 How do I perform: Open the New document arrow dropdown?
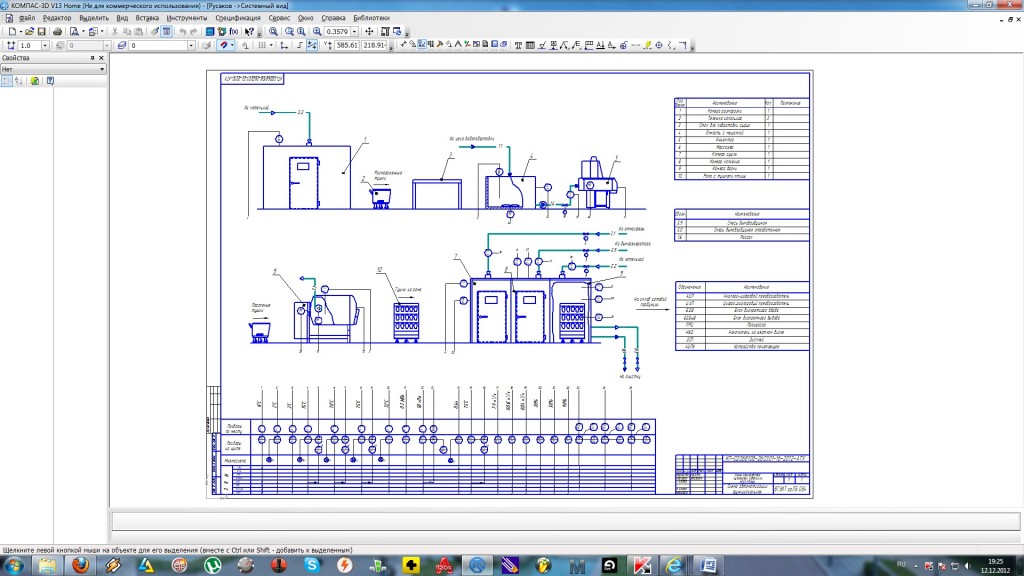pyautogui.click(x=20, y=31)
